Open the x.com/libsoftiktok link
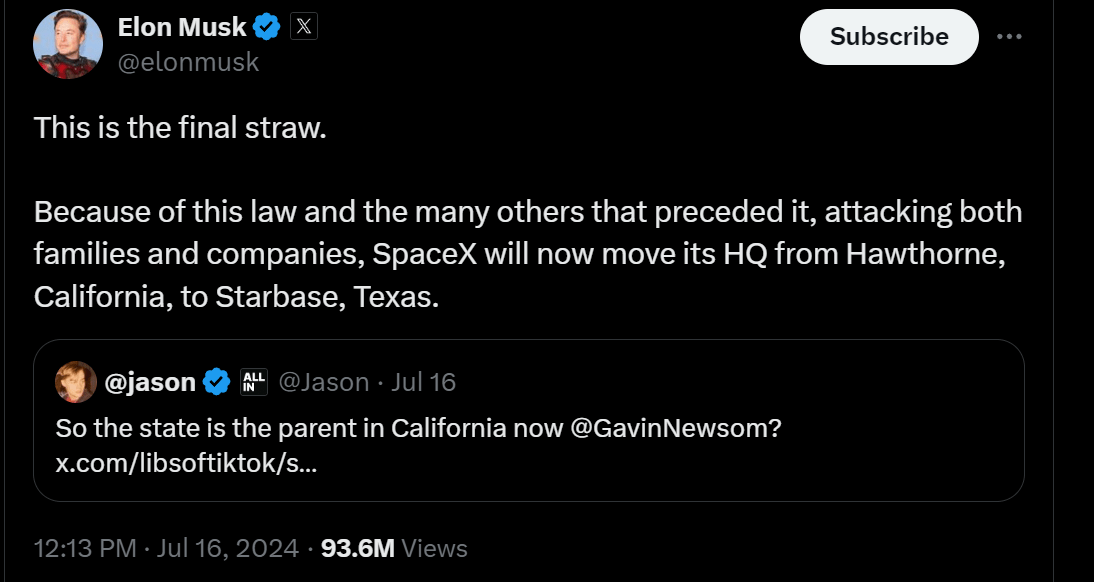This screenshot has height=582, width=1094. 186,464
